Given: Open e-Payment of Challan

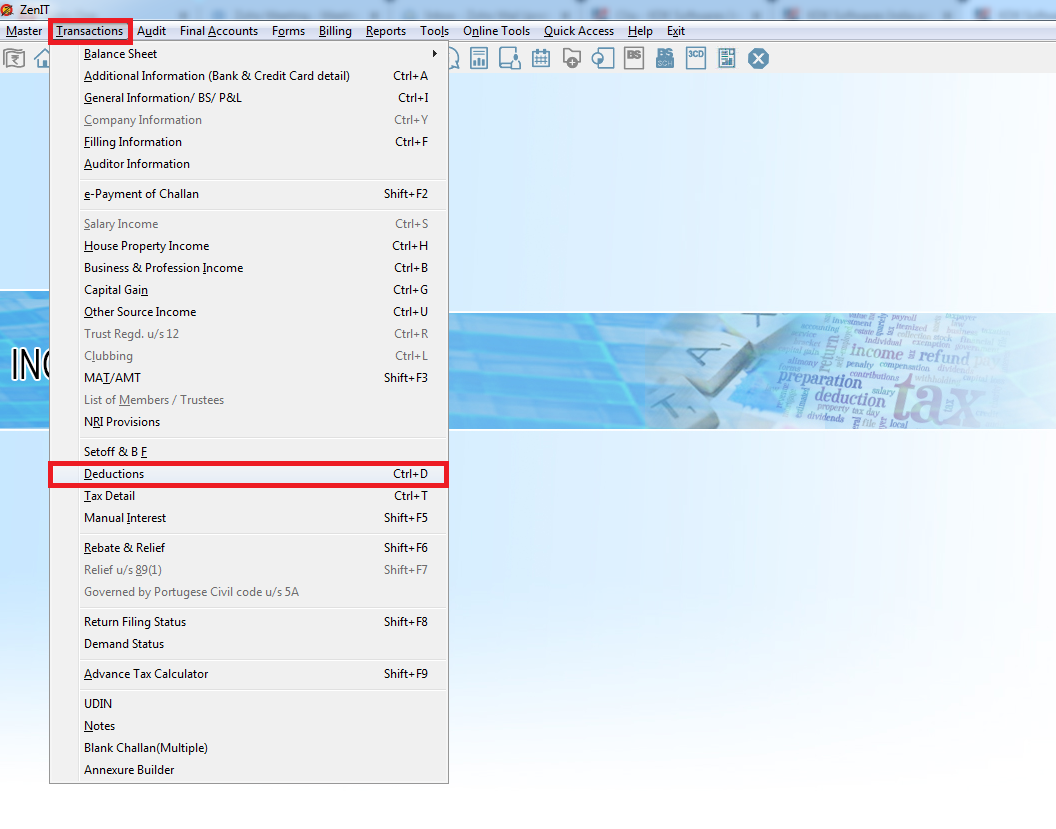Looking at the screenshot, I should coord(249,194).
